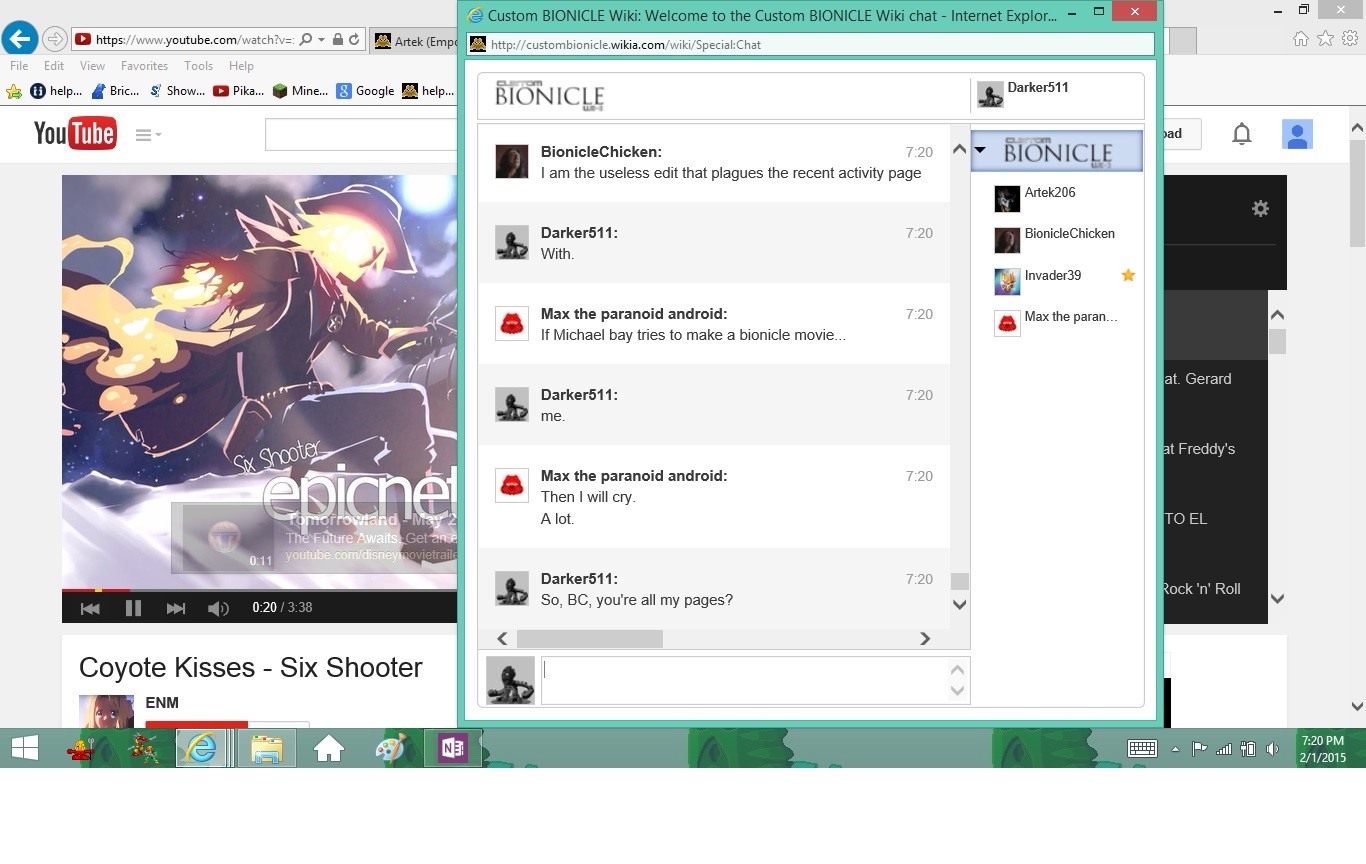Click chat horizontal scrollbar right arrow
Image resolution: width=1366 pixels, height=864 pixels.
[x=925, y=639]
